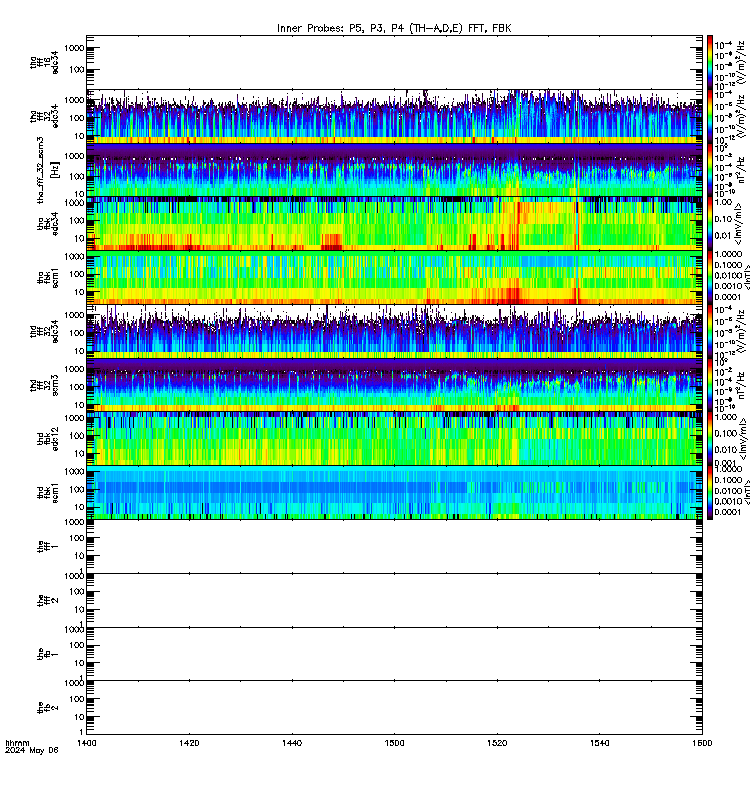Select the 1500 time axis label

[x=394, y=743]
